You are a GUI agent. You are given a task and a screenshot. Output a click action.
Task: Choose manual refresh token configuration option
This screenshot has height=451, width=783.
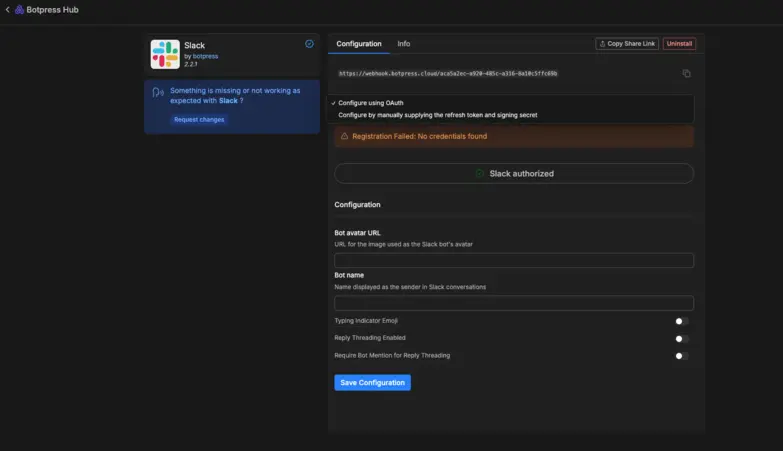pyautogui.click(x=437, y=115)
